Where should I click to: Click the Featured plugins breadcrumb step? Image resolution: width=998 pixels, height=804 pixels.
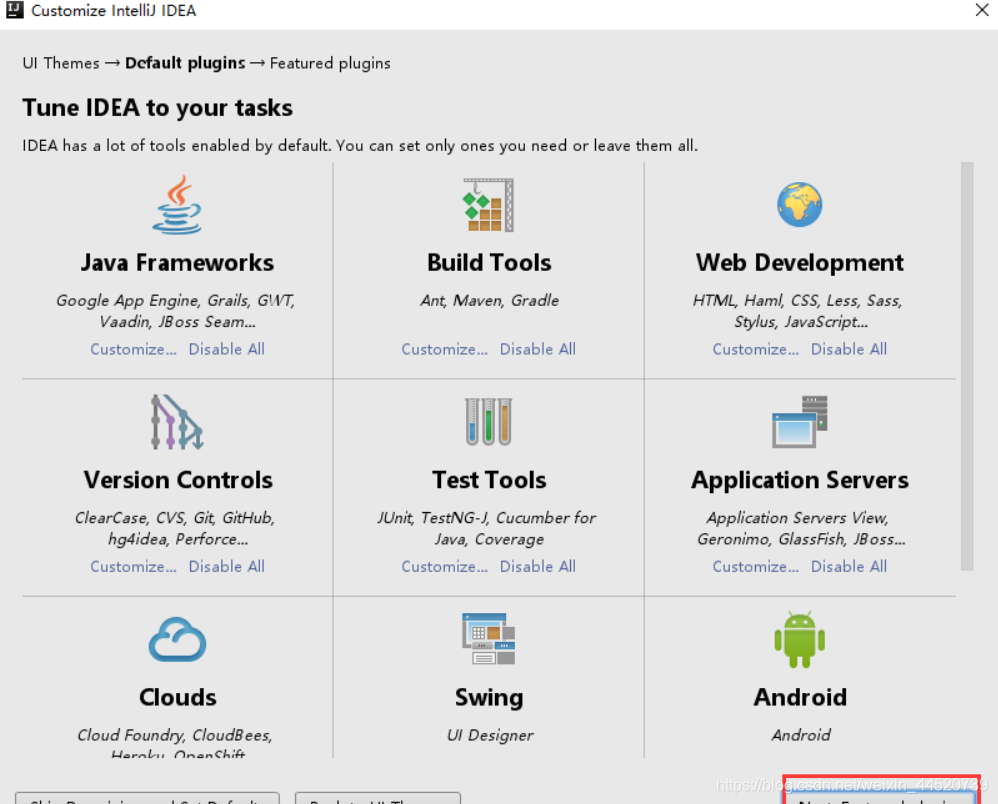pos(330,63)
